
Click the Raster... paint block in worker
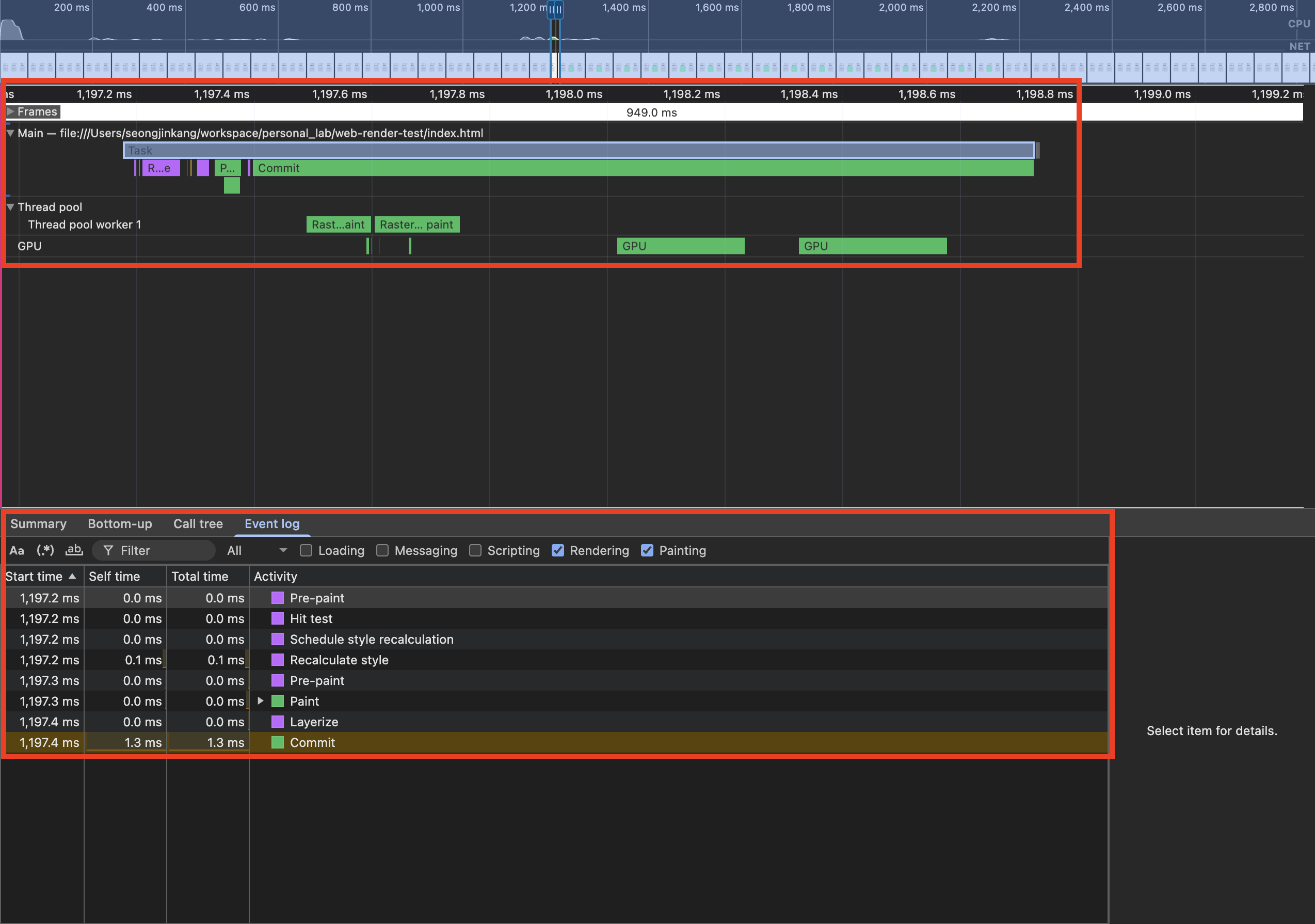[x=416, y=225]
